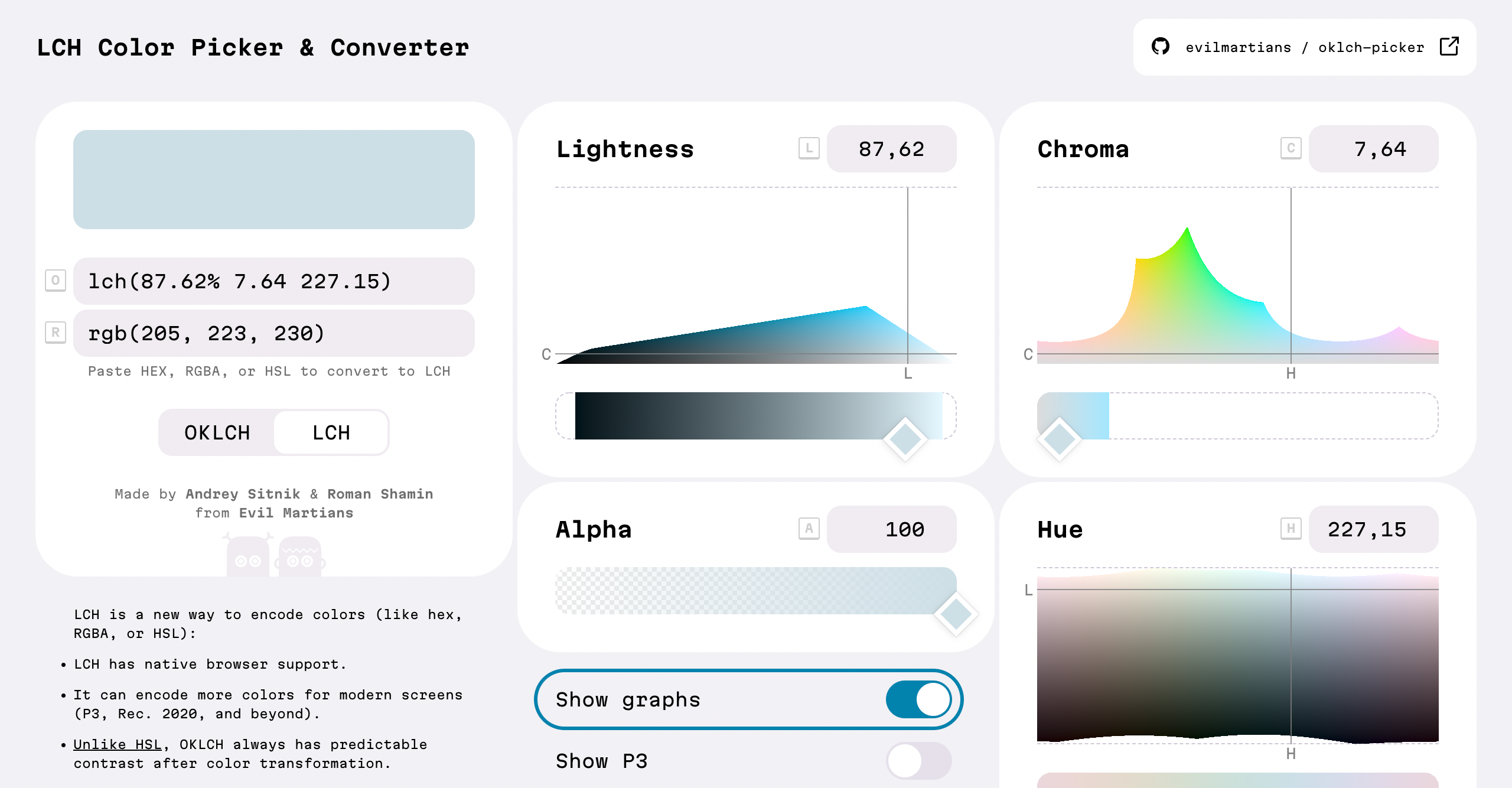Click the Lightness slider diamond handle
Image resolution: width=1512 pixels, height=788 pixels.
[x=905, y=439]
